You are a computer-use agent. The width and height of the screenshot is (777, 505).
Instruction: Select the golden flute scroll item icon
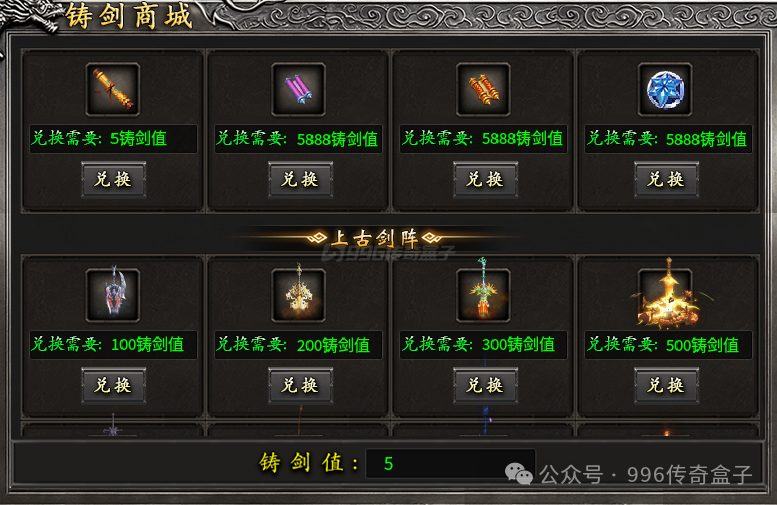[112, 90]
